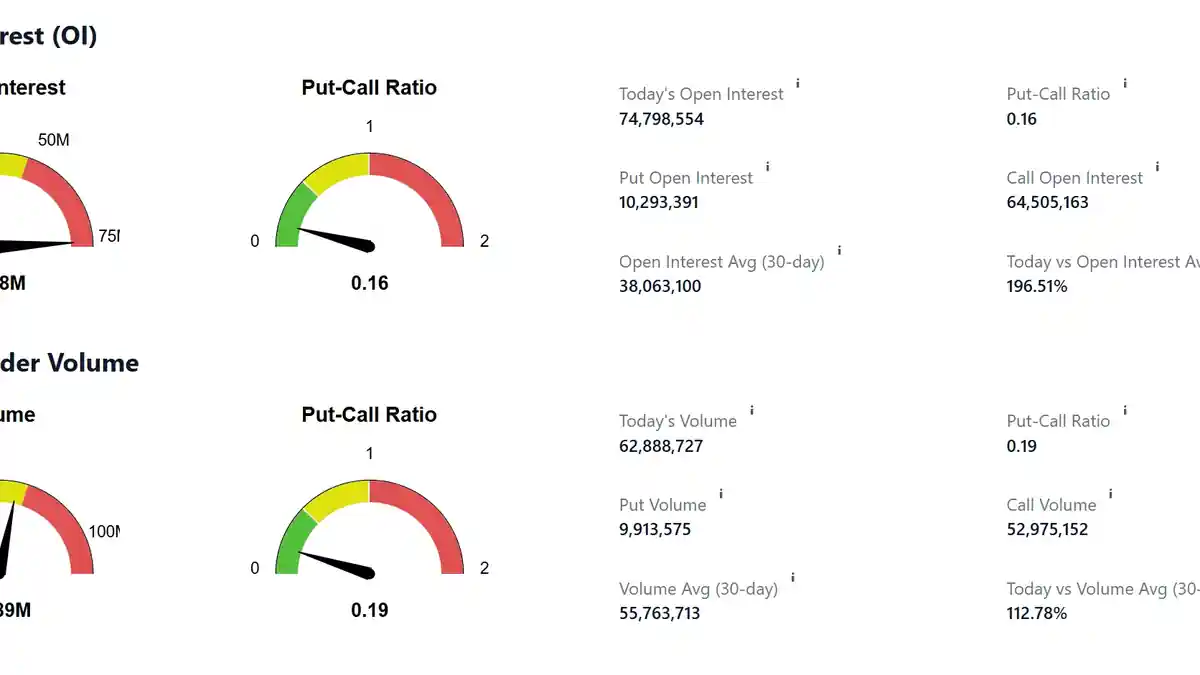Click info icon beside Put Volume

[x=721, y=494]
